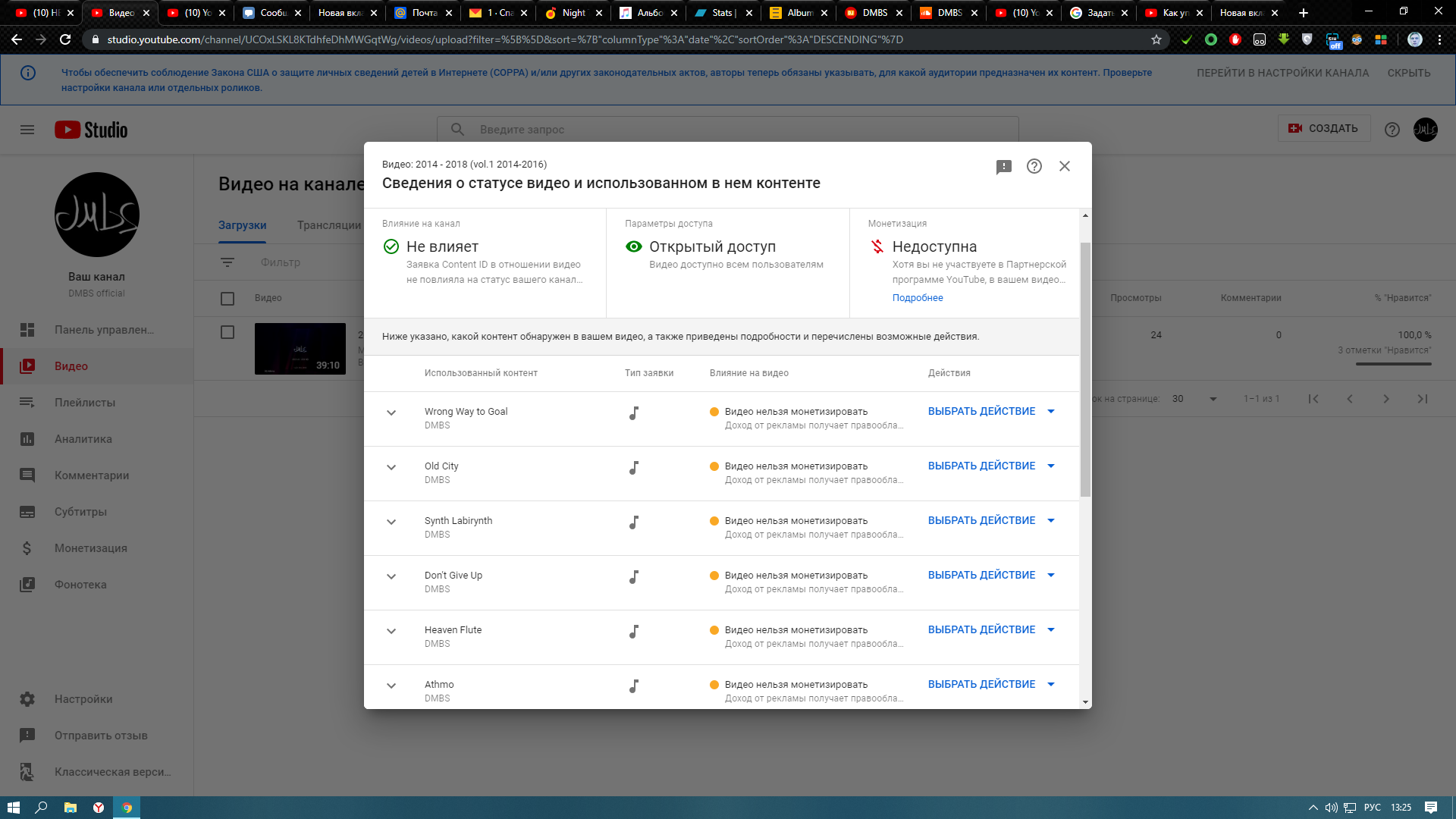The height and width of the screenshot is (819, 1456).
Task: Click the filter icon beside Фильтр
Action: [x=227, y=262]
